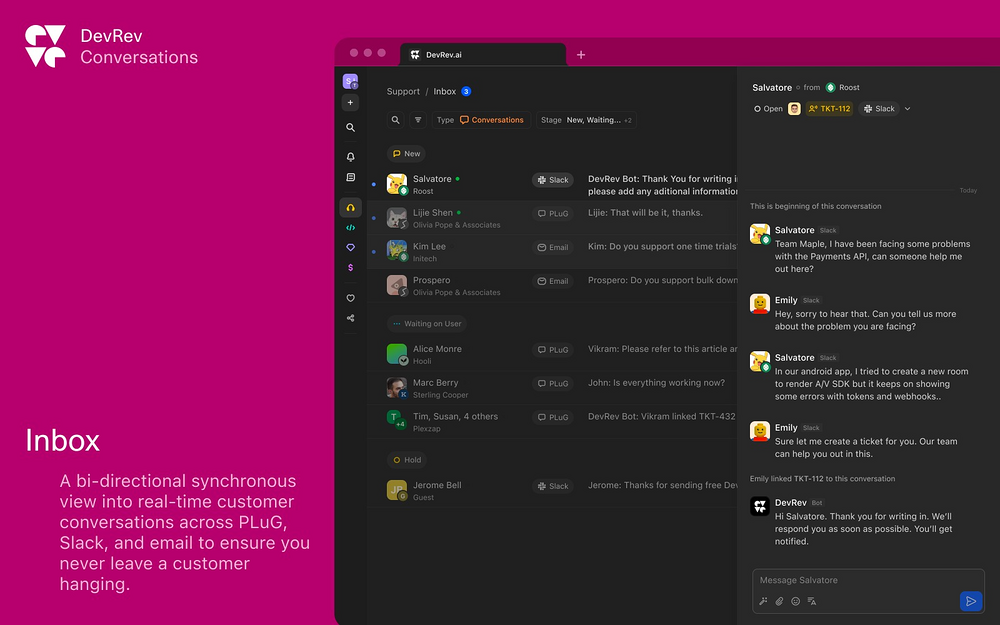The width and height of the screenshot is (1000, 625).
Task: Click the PLuG badge on Marc Berry row
Action: click(553, 383)
